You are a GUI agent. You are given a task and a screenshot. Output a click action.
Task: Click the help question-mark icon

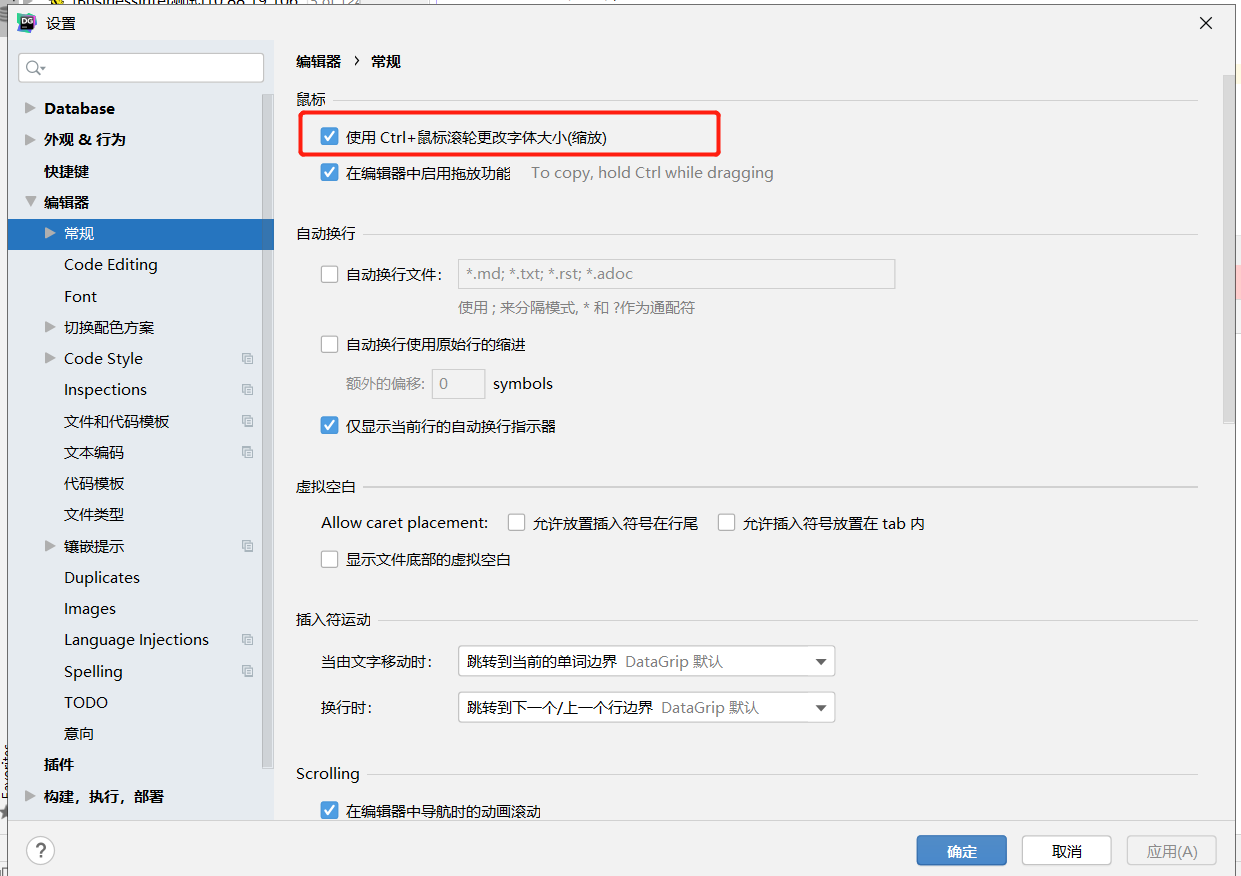pos(40,850)
